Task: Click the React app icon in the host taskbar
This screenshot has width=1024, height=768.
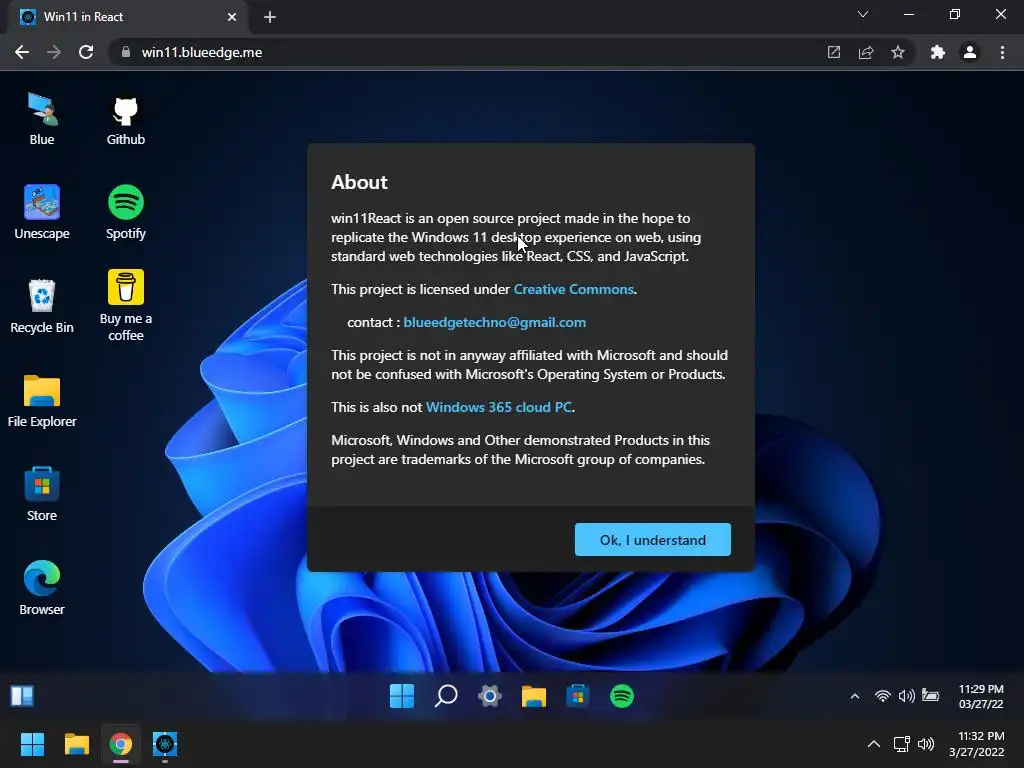Action: tap(165, 744)
